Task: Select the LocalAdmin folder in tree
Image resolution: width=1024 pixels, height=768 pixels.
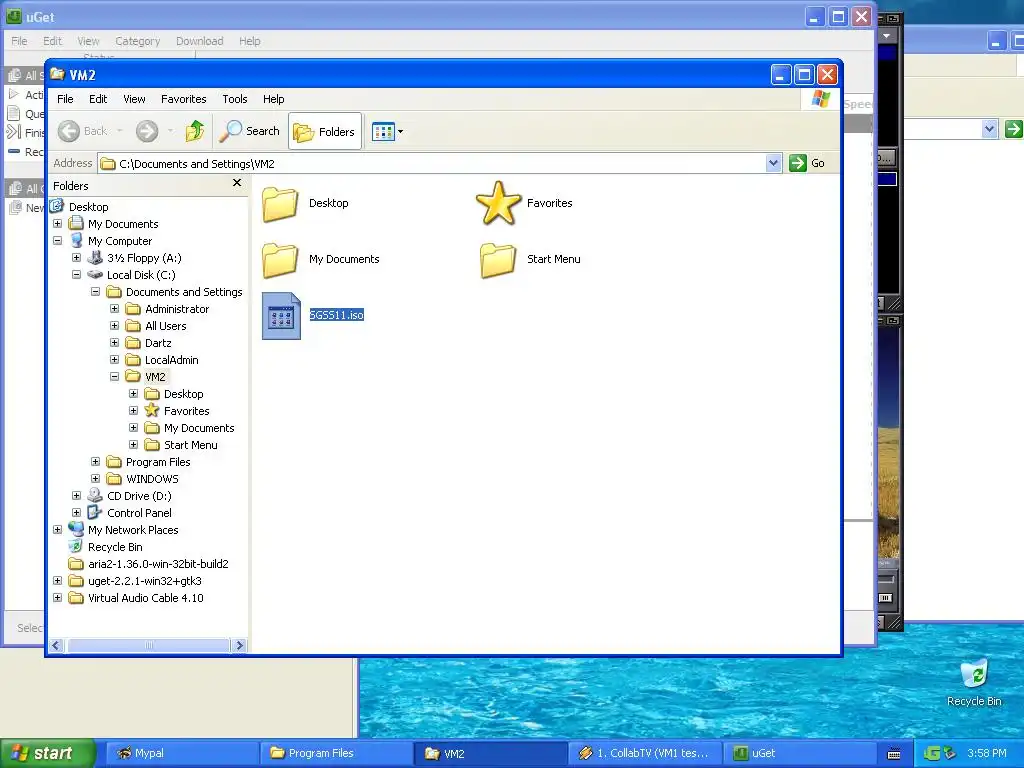Action: pos(162,360)
